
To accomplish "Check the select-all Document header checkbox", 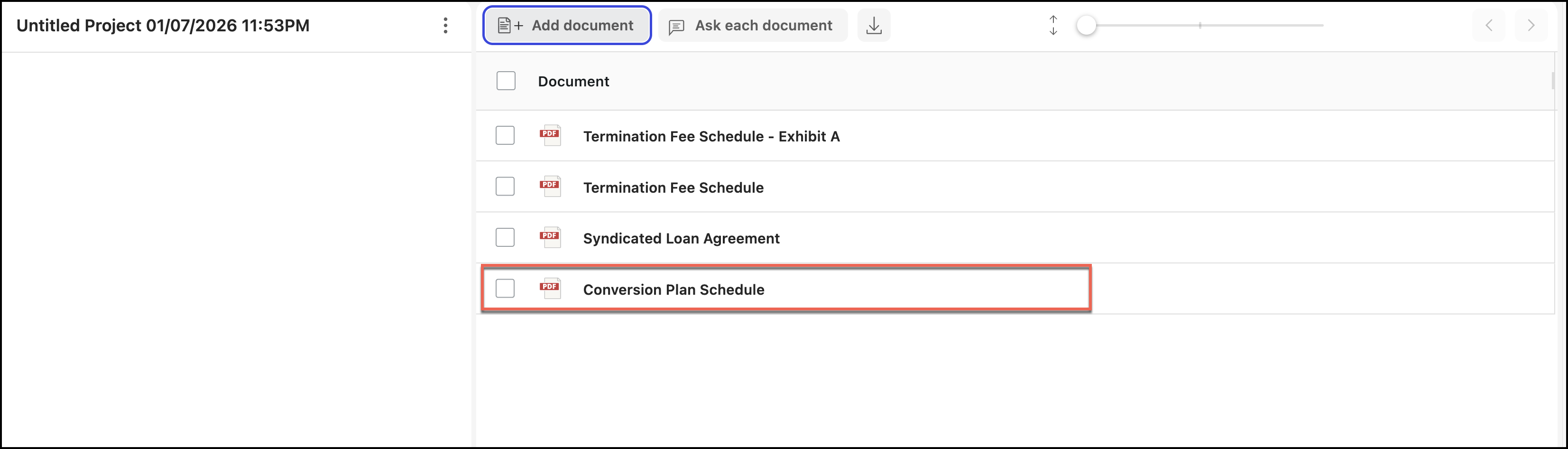I will (506, 81).
